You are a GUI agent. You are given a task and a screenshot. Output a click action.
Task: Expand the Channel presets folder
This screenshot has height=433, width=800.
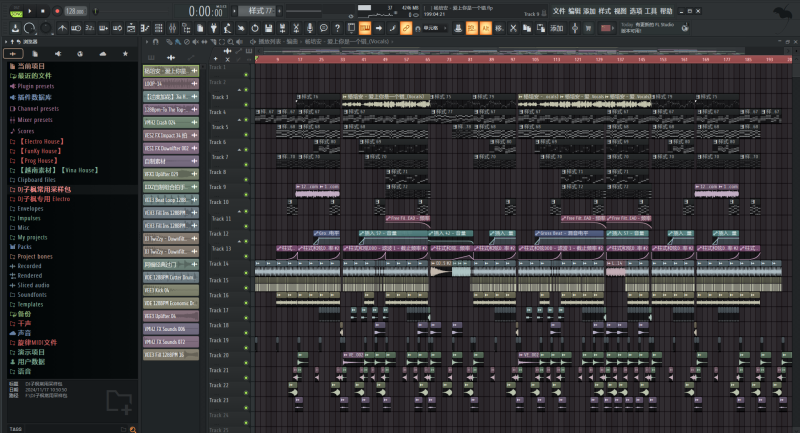(x=35, y=109)
